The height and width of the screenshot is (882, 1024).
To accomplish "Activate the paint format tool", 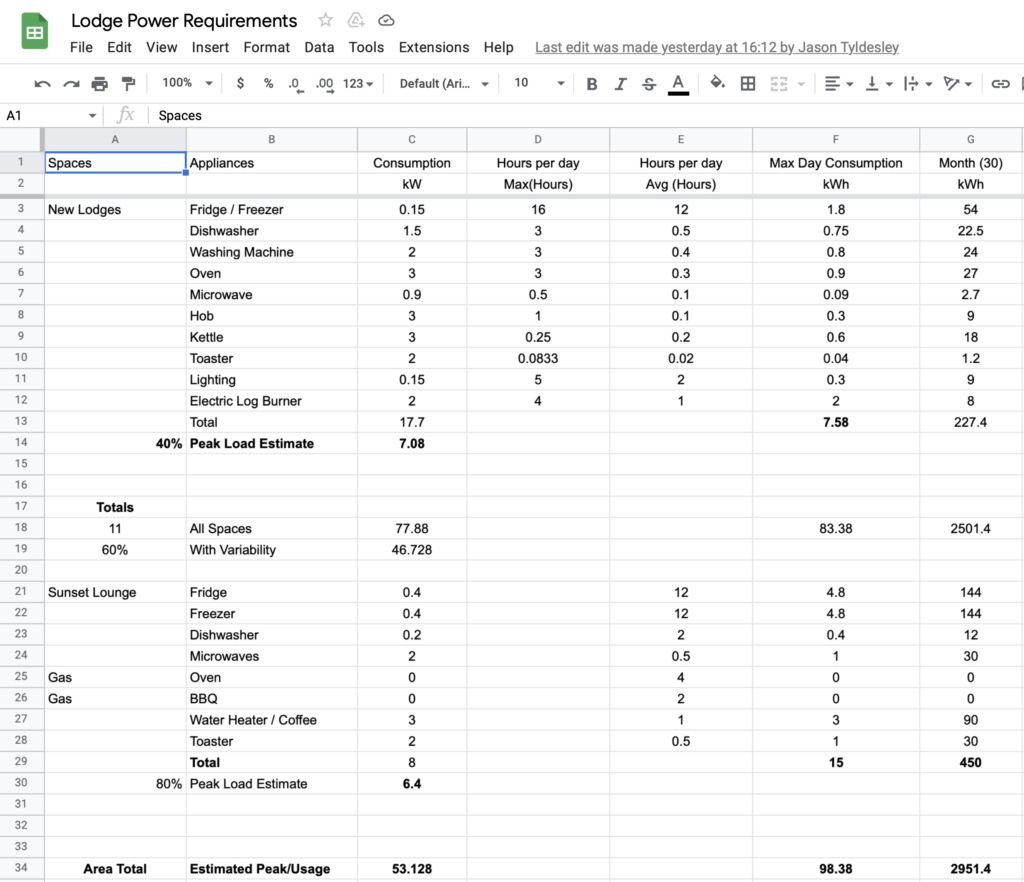I will 129,84.
